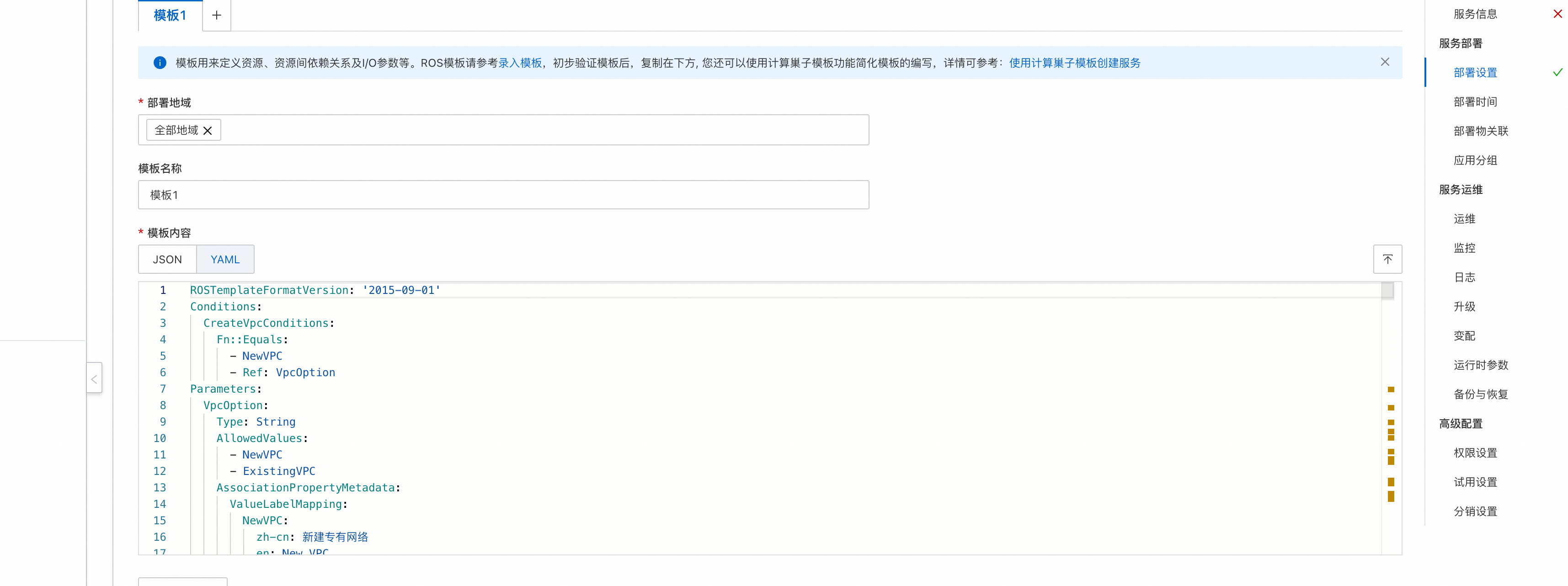
Task: Select the 模板1 tab
Action: pyautogui.click(x=170, y=15)
